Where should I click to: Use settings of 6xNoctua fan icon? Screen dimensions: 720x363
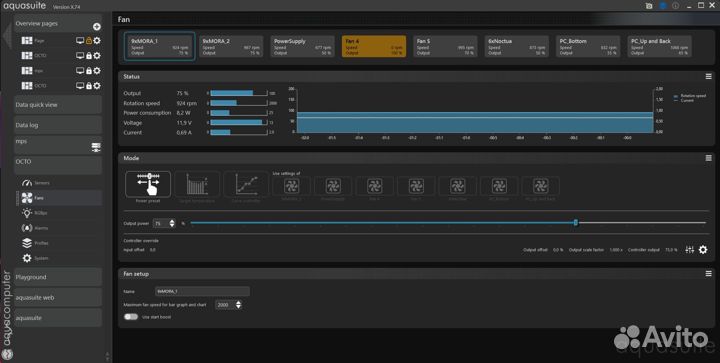(x=457, y=186)
